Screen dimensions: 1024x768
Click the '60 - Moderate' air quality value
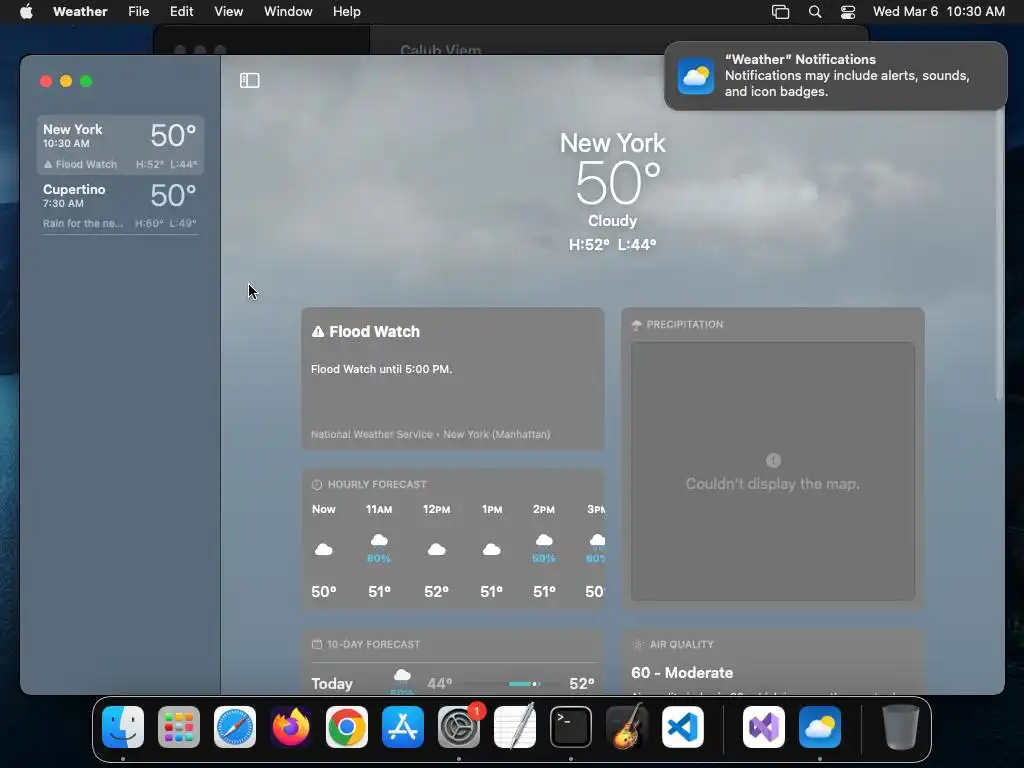(682, 673)
